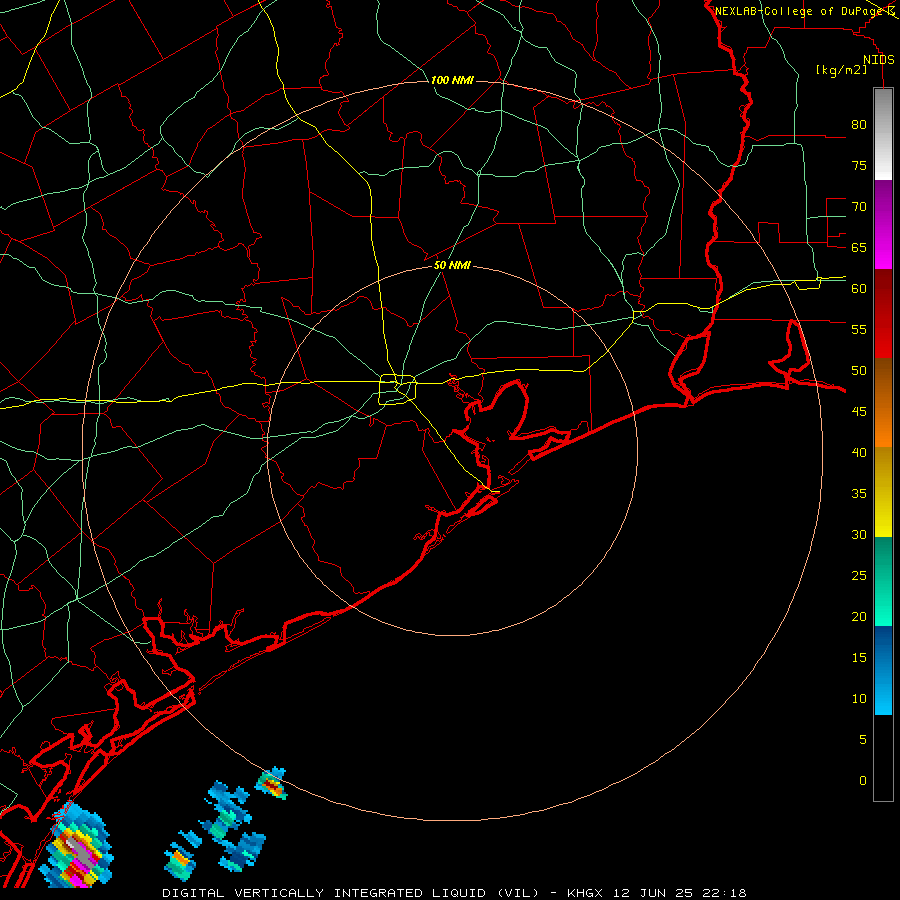This screenshot has width=900, height=900.
Task: Click the 10 value on the color scale
Action: (859, 699)
